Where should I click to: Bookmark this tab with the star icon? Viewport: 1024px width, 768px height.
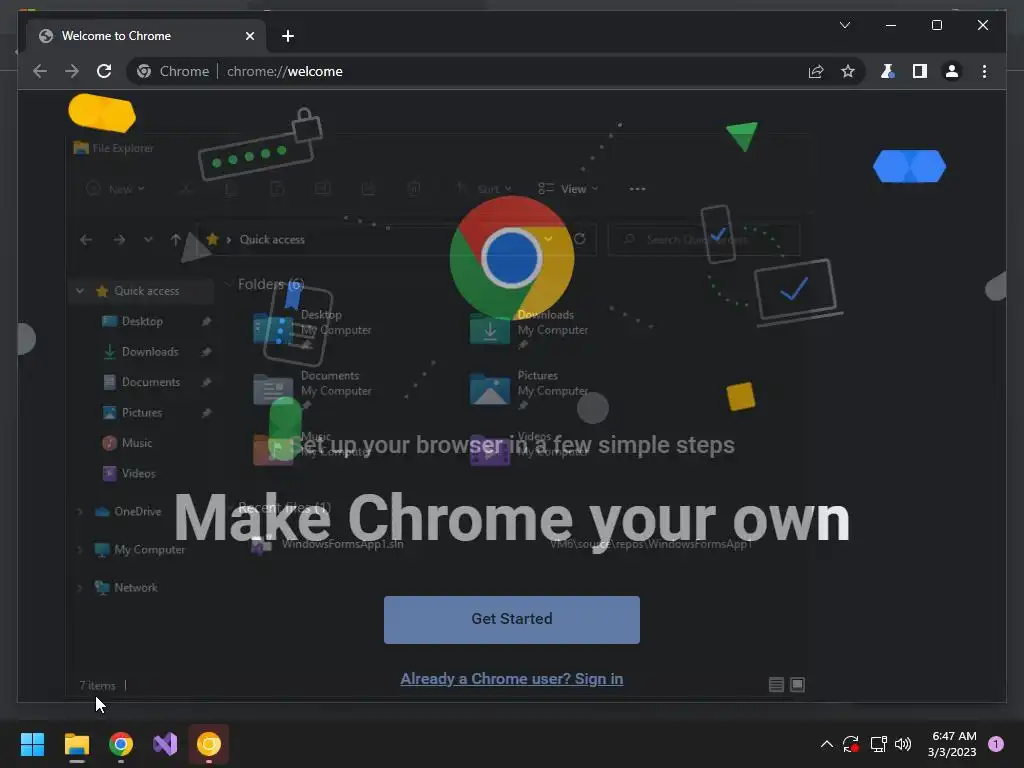tap(848, 71)
